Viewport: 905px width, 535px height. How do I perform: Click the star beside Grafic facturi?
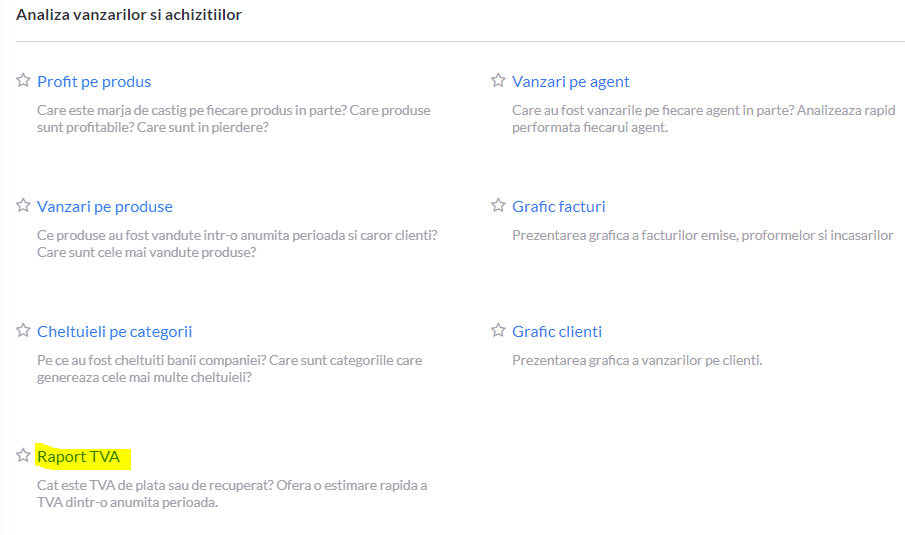(498, 205)
